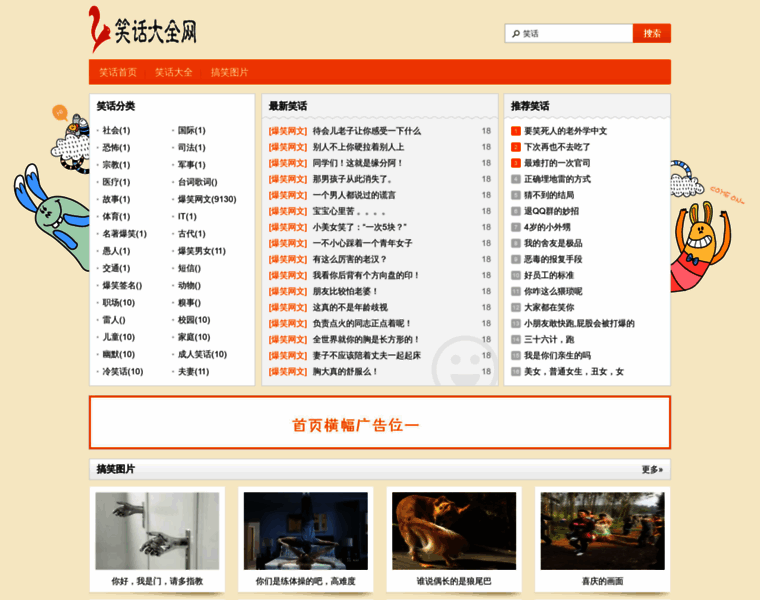Open the 爆笑网文(9130) category
This screenshot has width=760, height=600.
coord(207,199)
